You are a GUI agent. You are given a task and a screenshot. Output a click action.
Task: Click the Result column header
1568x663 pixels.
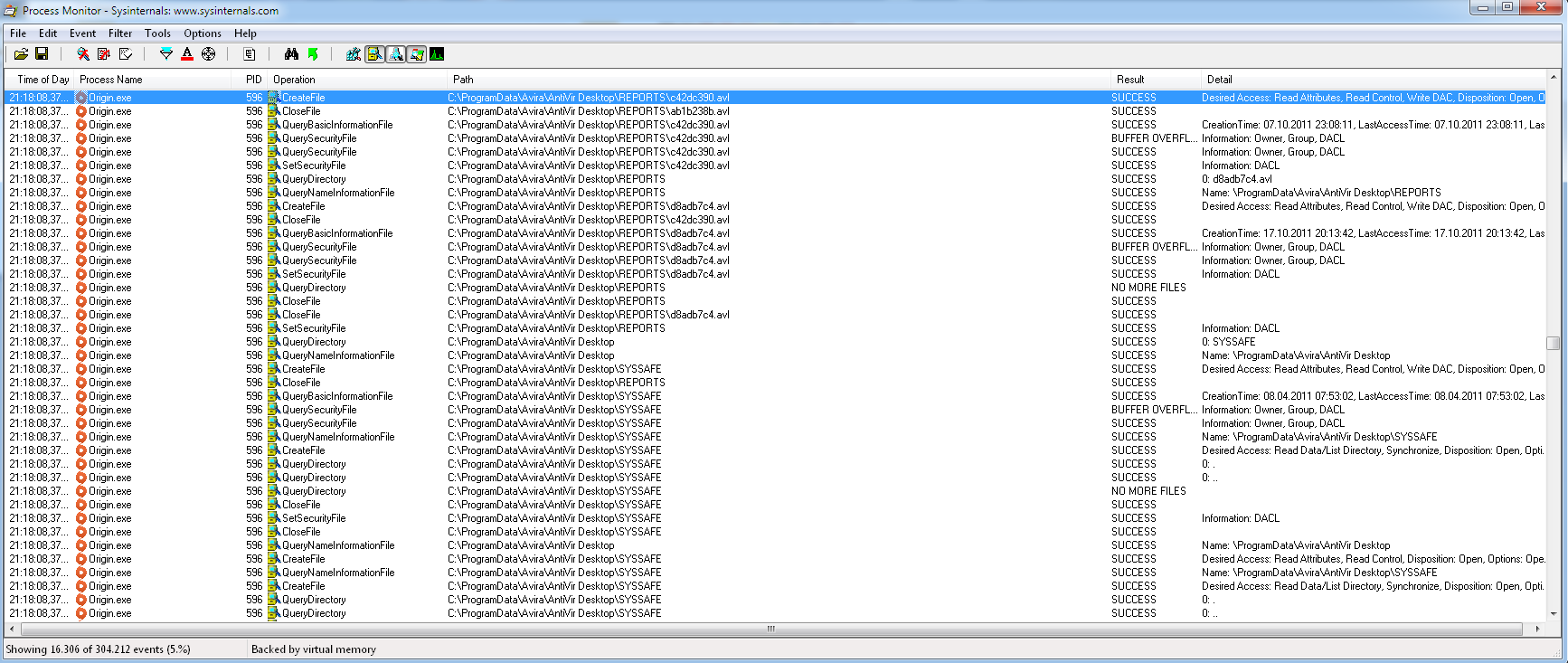pyautogui.click(x=1155, y=80)
